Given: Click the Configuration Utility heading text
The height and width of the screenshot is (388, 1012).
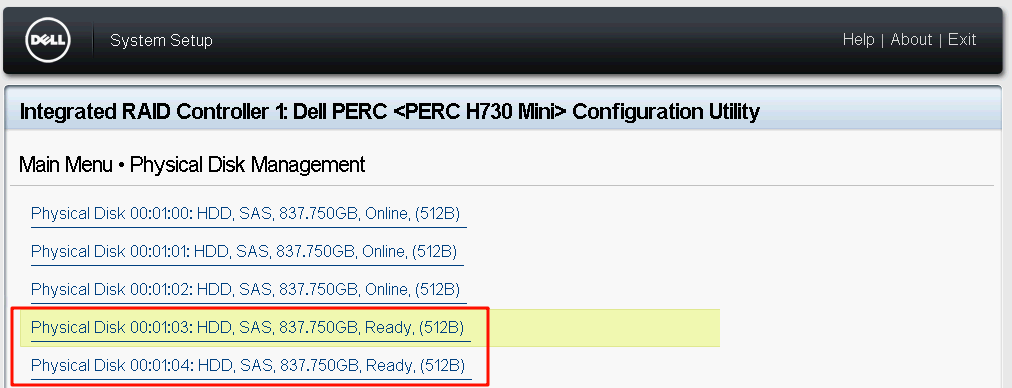Looking at the screenshot, I should click(x=666, y=112).
